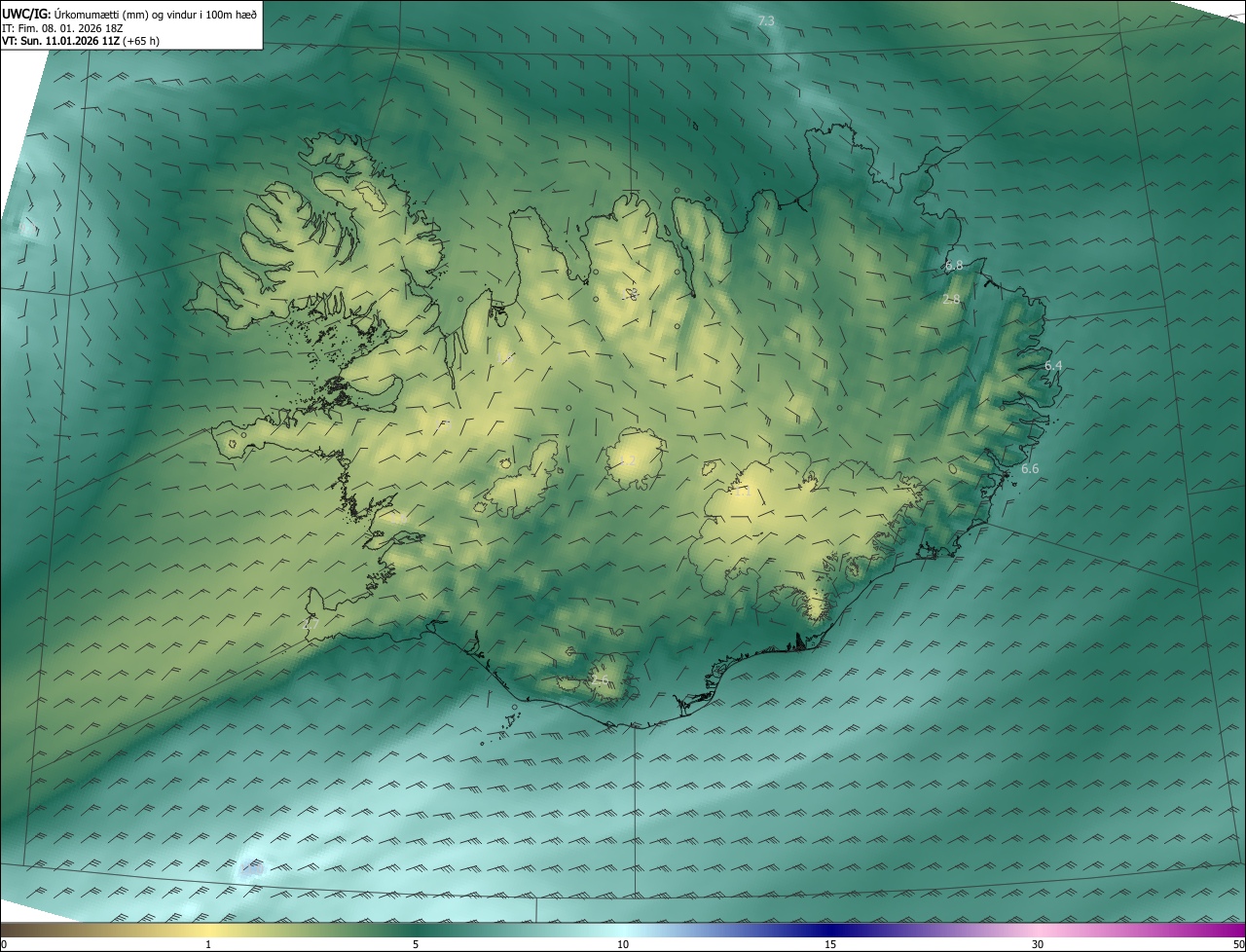Click the 1.2 label on the central ice cap
Screen dimensions: 1246x952
(x=630, y=459)
